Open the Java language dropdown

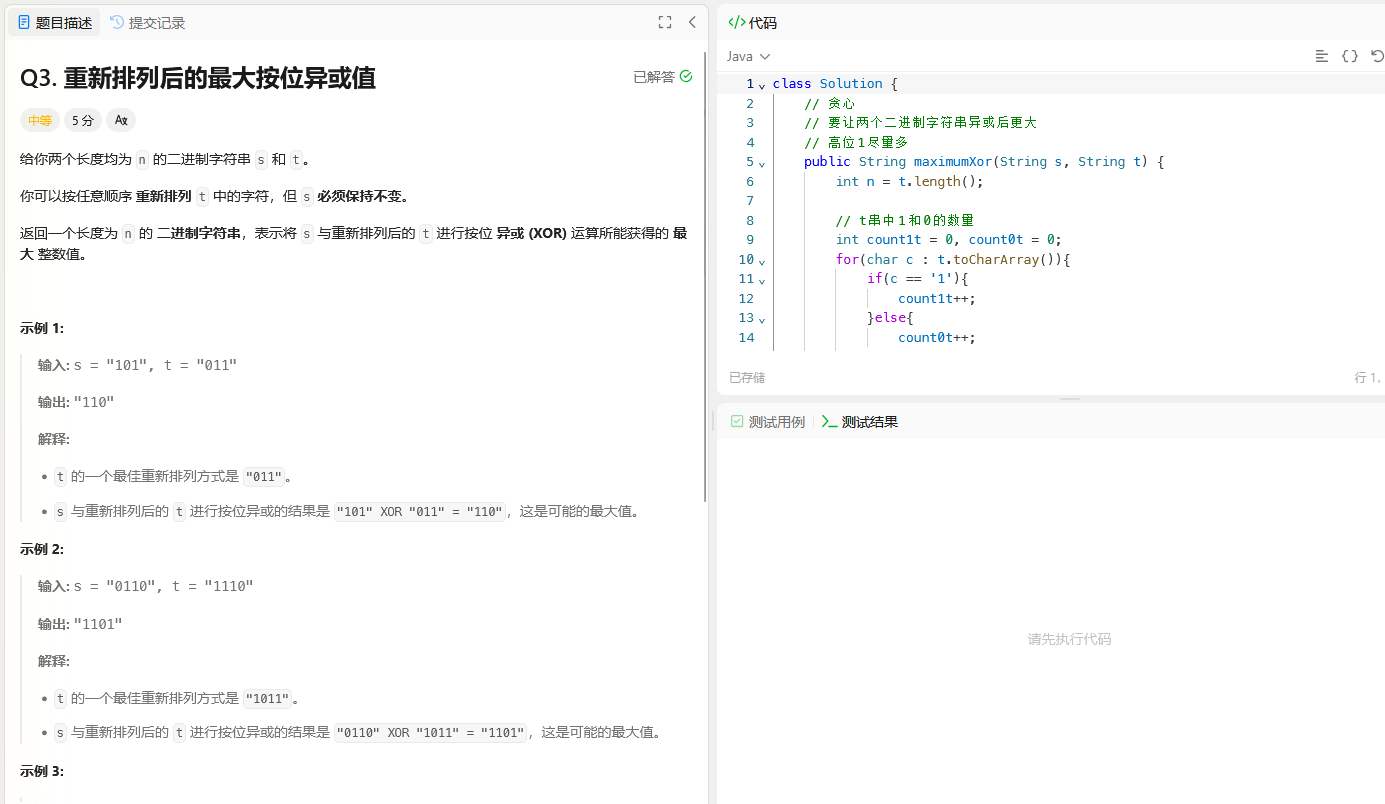[748, 57]
